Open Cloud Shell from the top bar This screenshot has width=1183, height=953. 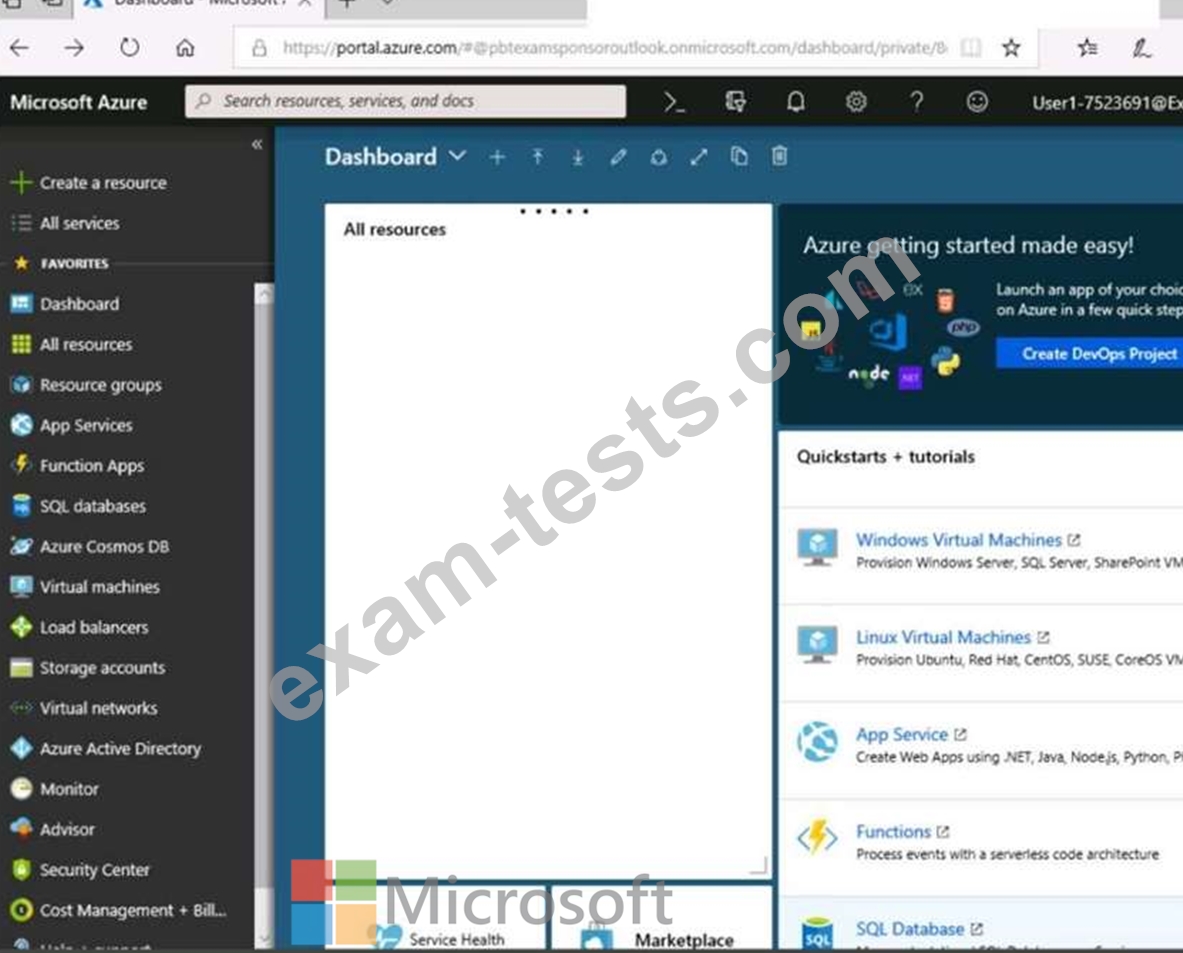tap(675, 102)
